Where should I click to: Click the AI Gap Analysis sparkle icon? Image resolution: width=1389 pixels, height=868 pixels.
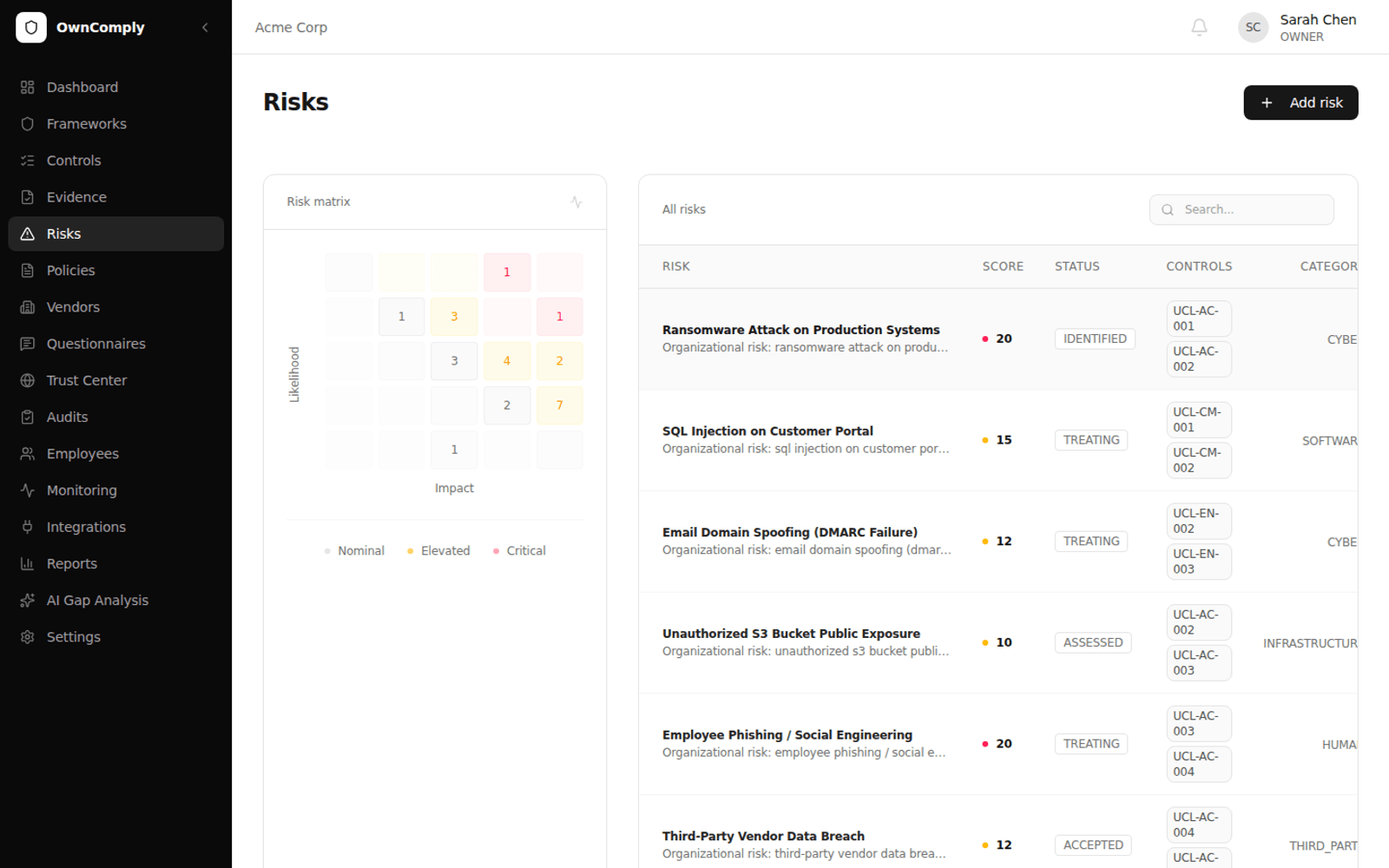28,601
